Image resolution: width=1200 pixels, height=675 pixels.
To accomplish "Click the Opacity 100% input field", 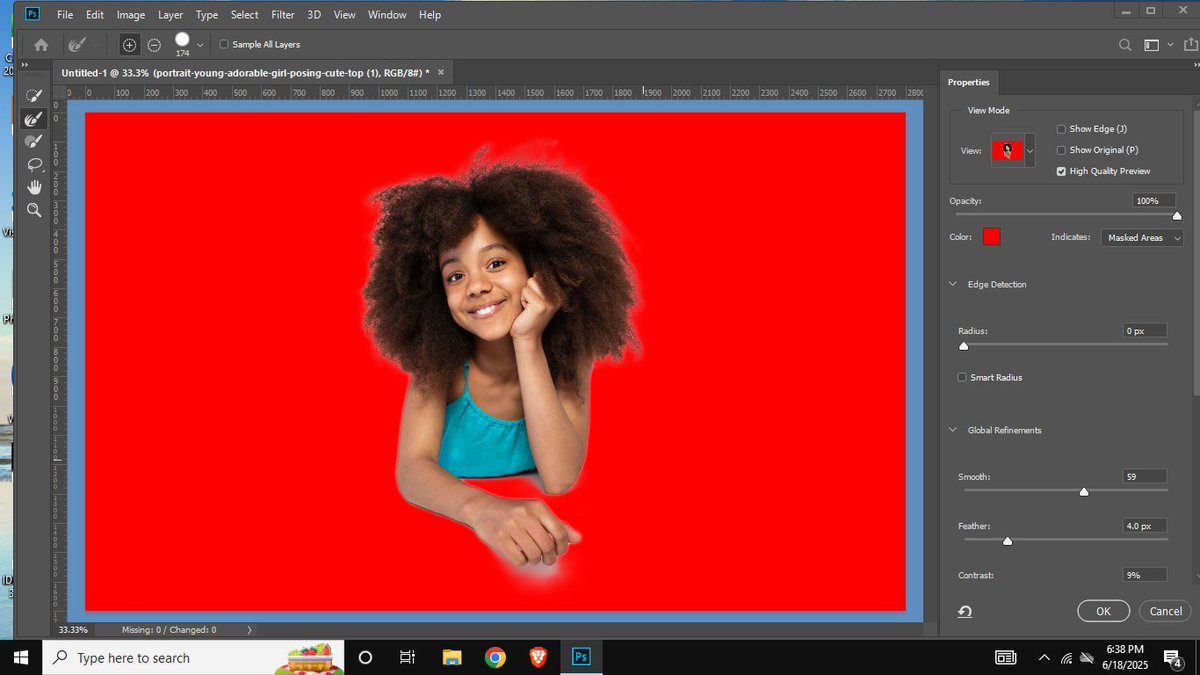I will (1154, 201).
